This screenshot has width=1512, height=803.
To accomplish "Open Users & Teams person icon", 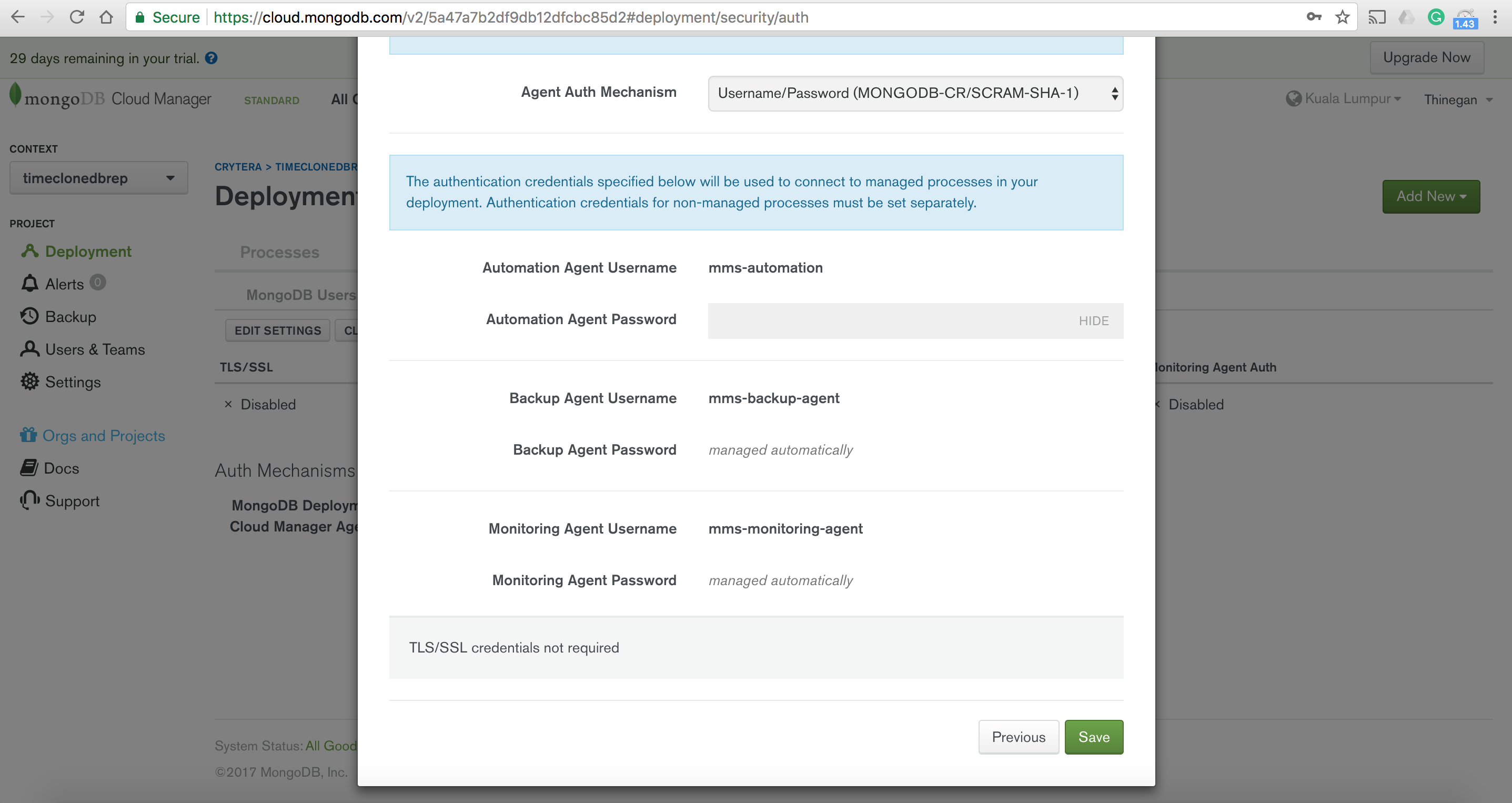I will click(29, 349).
